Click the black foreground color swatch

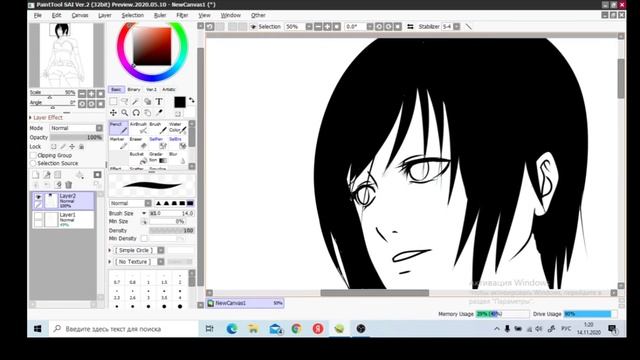tap(180, 102)
